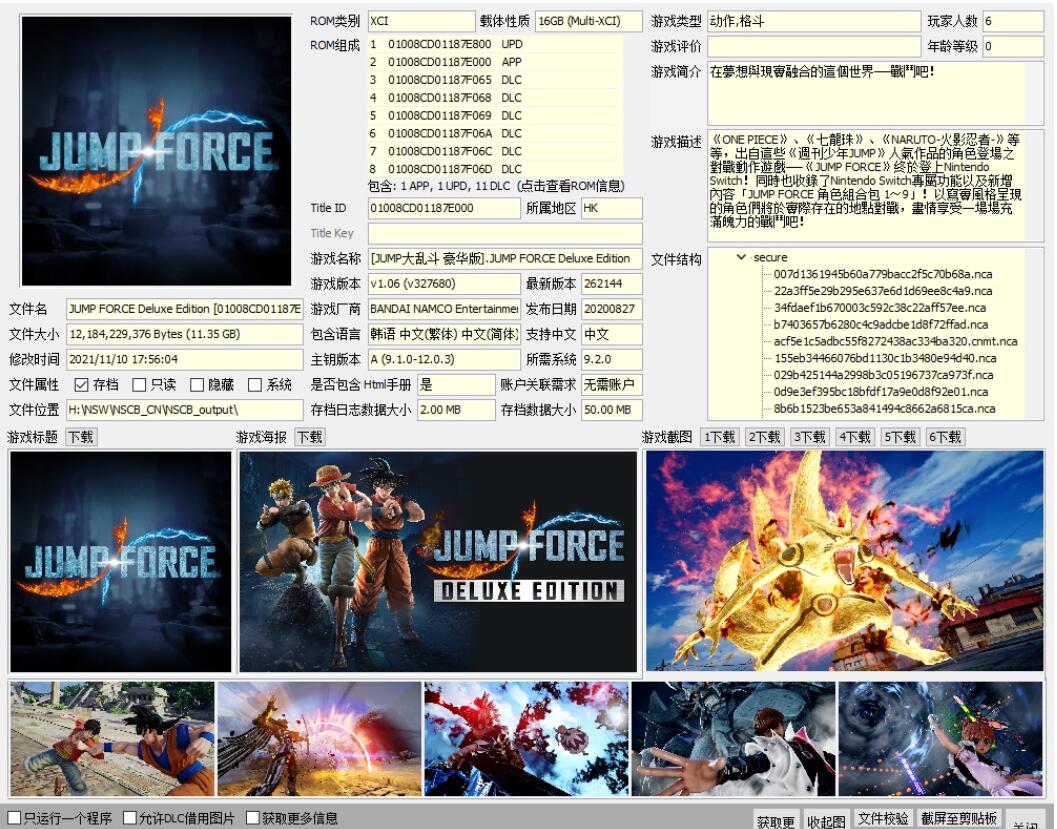Click the 游戏版本 field showing v1.06
This screenshot has width=1057, height=829.
point(444,284)
